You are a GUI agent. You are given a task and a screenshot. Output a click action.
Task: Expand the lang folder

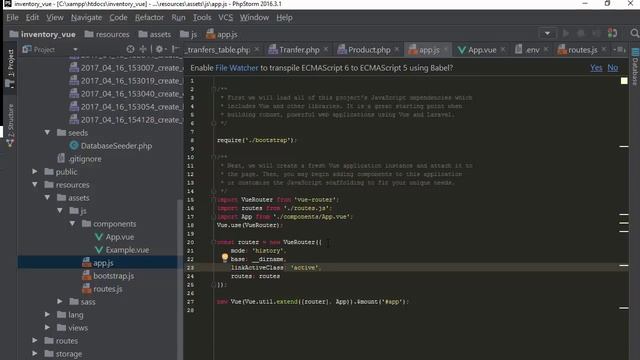47,314
